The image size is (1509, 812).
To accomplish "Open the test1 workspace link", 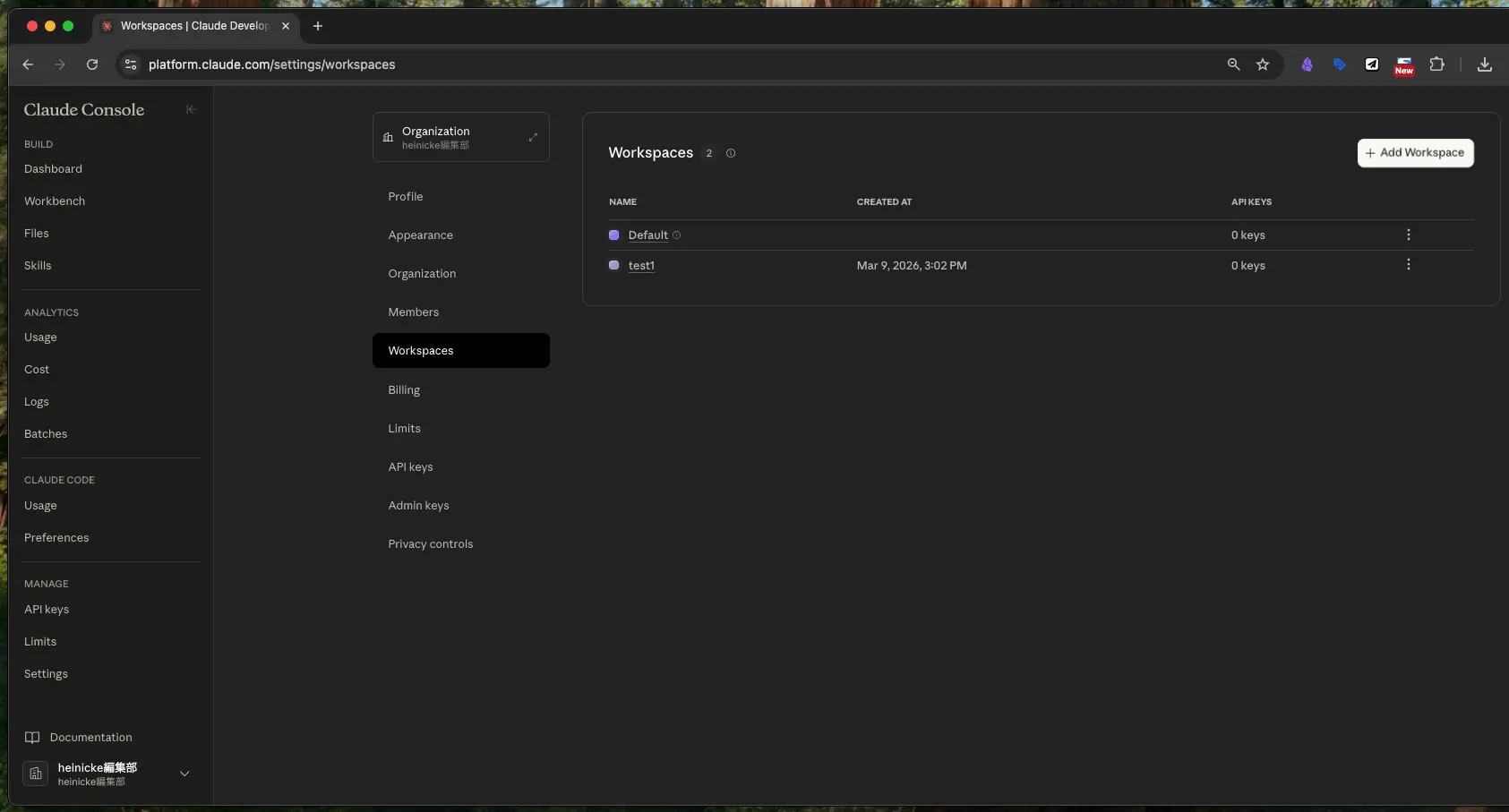I will tap(641, 266).
